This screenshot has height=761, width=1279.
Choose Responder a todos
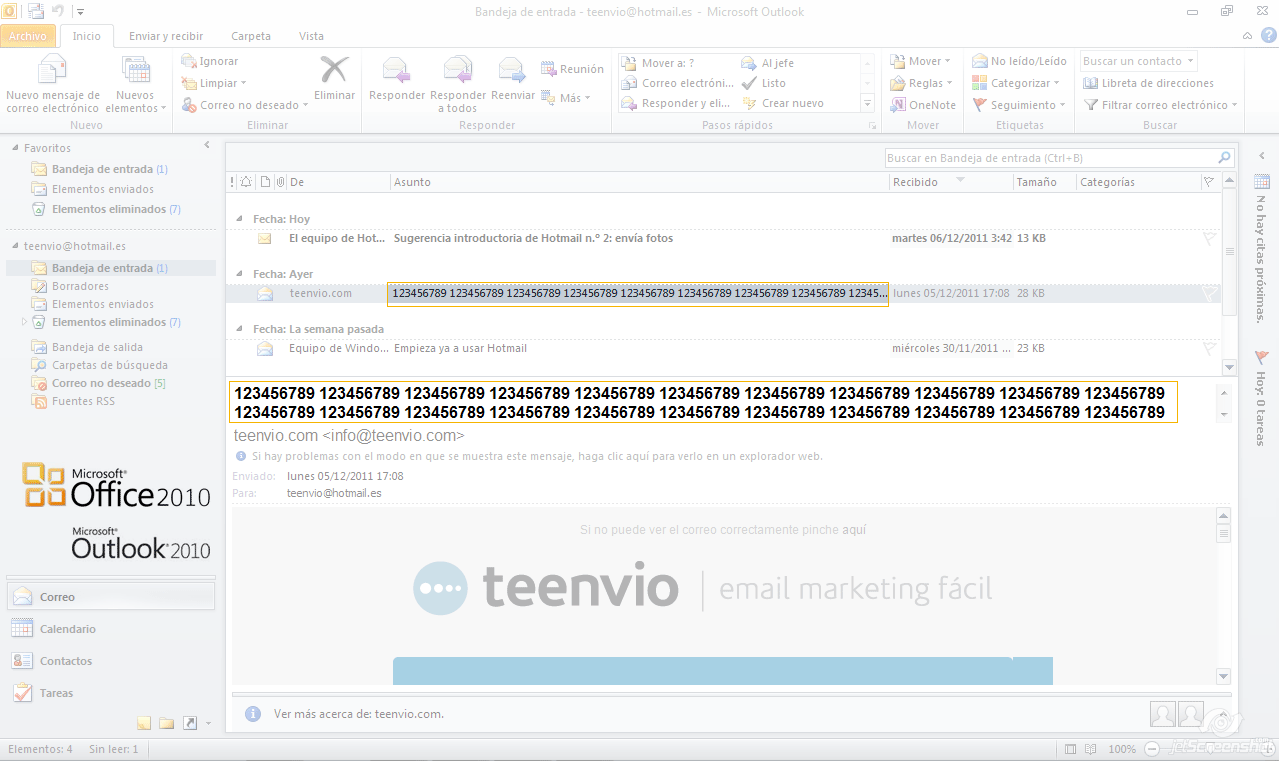(458, 84)
